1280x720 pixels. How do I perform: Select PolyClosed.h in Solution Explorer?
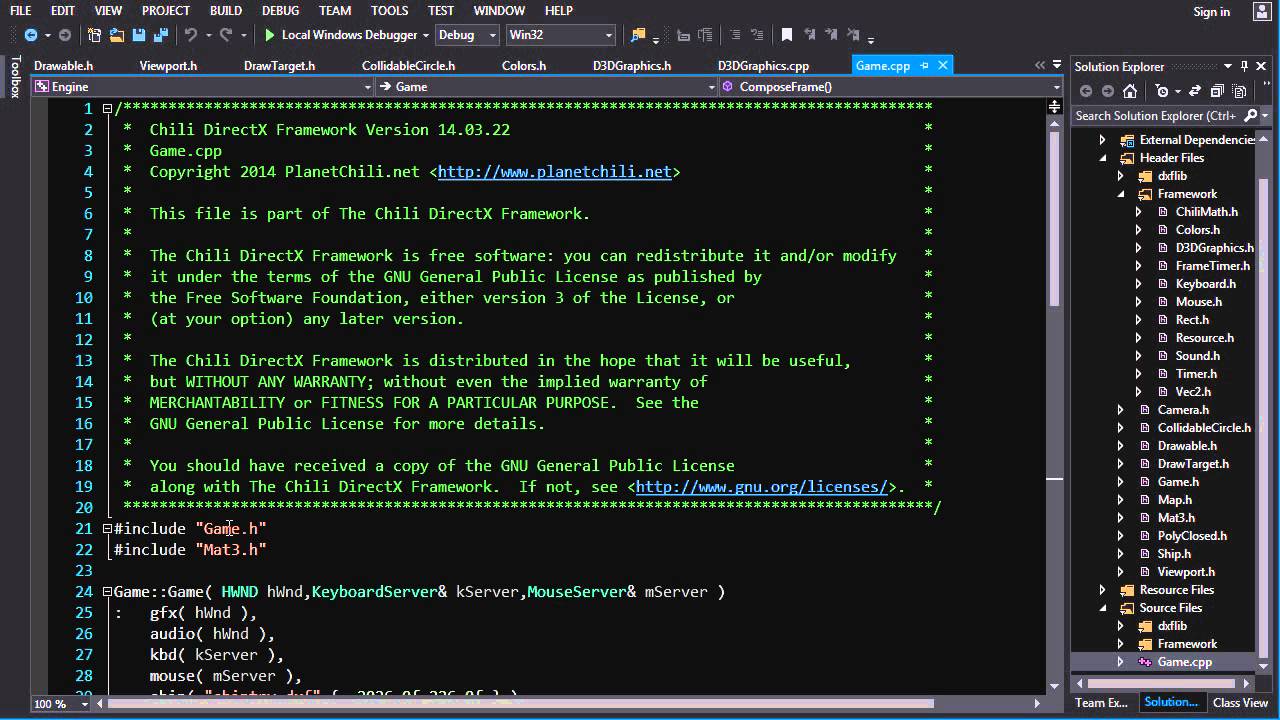coord(1192,536)
